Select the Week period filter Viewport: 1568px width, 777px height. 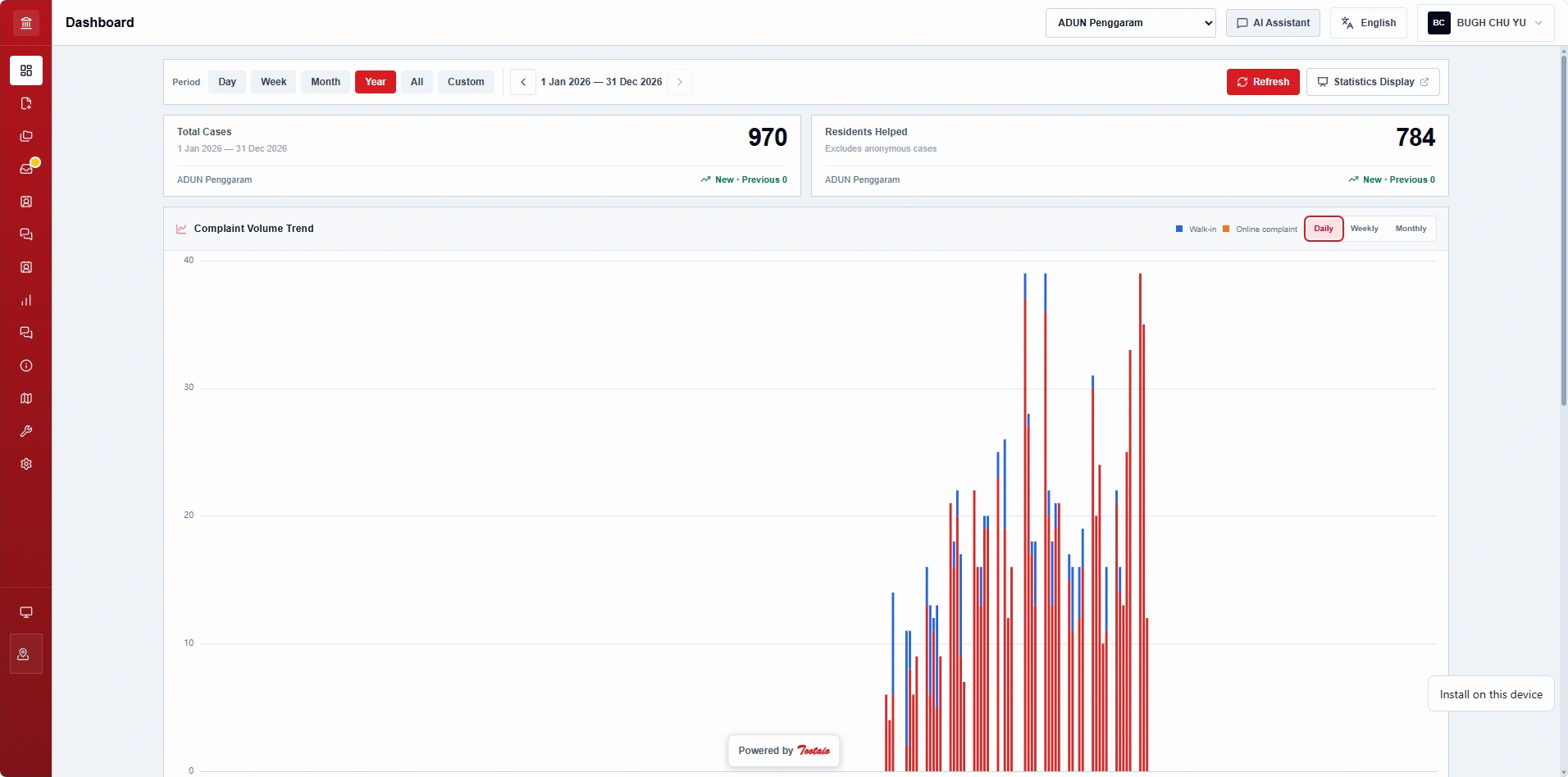274,82
